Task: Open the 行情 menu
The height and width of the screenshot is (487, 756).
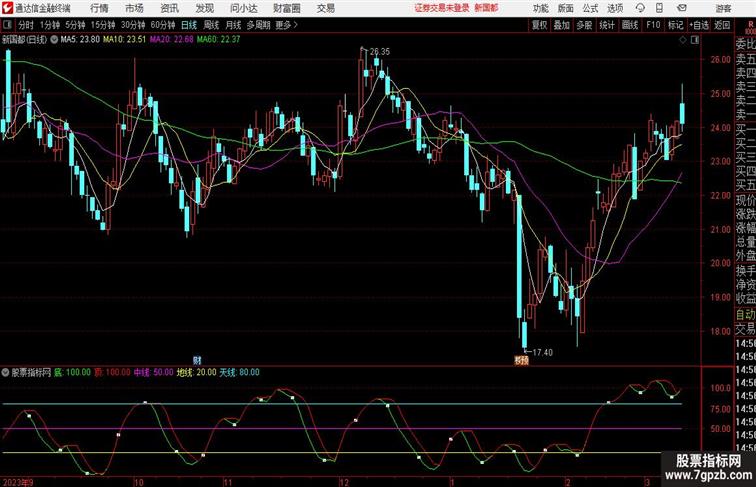Action: pos(99,8)
